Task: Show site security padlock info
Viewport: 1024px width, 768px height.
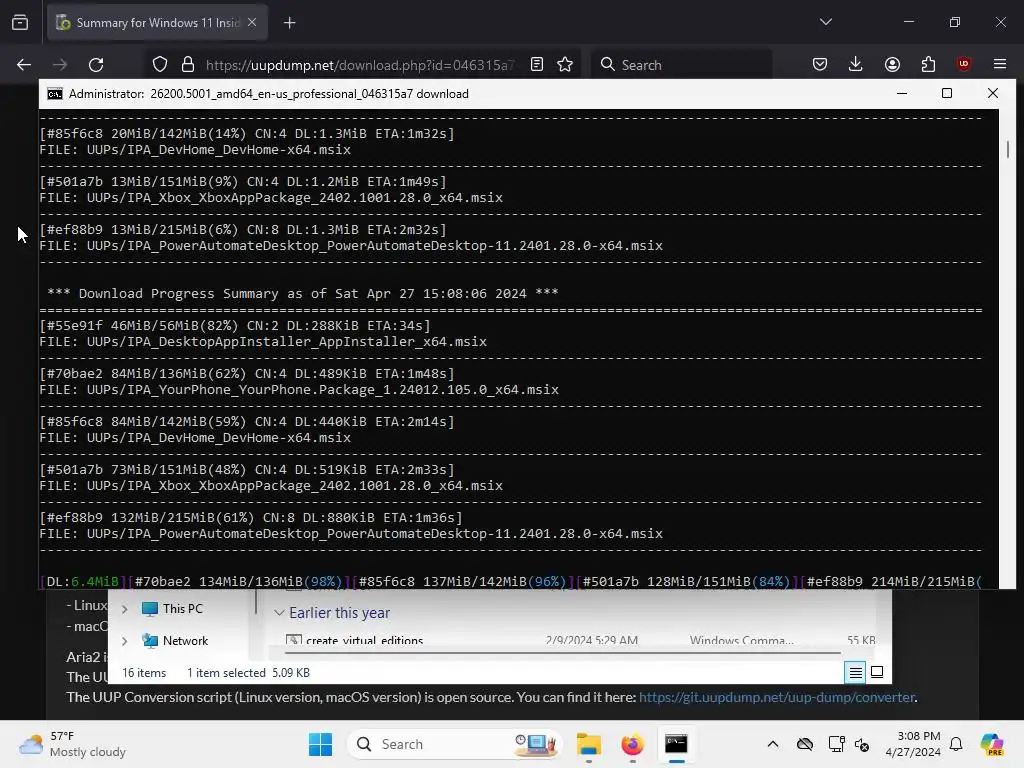Action: coord(188,65)
